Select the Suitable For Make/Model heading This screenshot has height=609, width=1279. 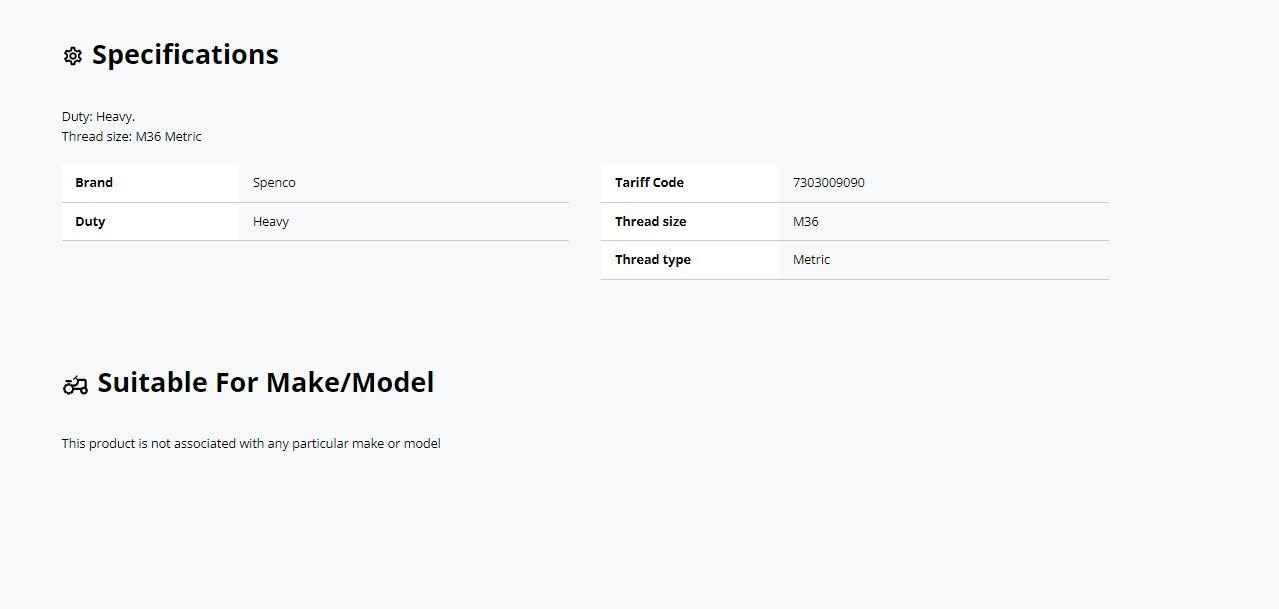coord(266,382)
